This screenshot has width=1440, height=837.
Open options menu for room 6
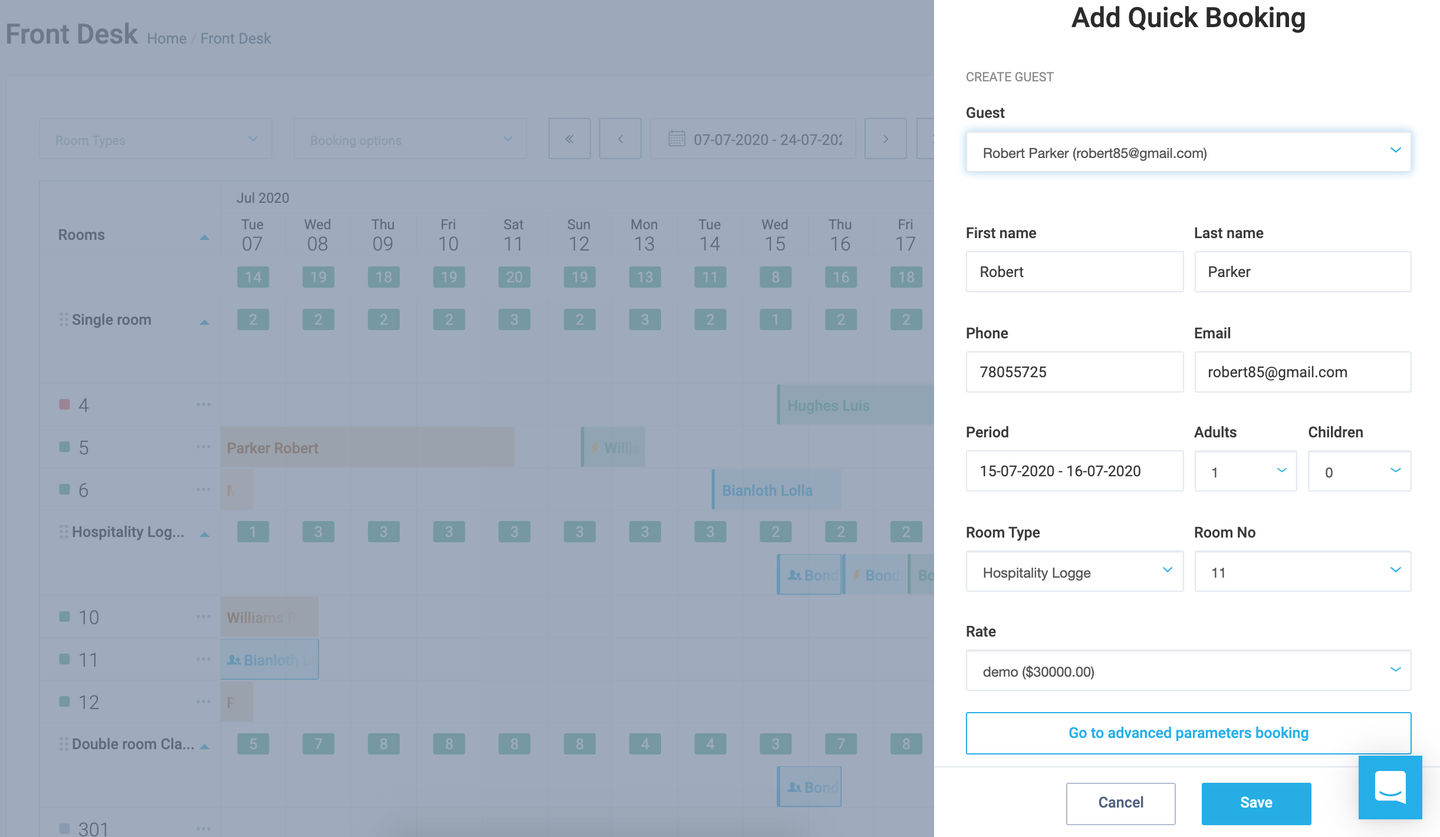coord(204,490)
